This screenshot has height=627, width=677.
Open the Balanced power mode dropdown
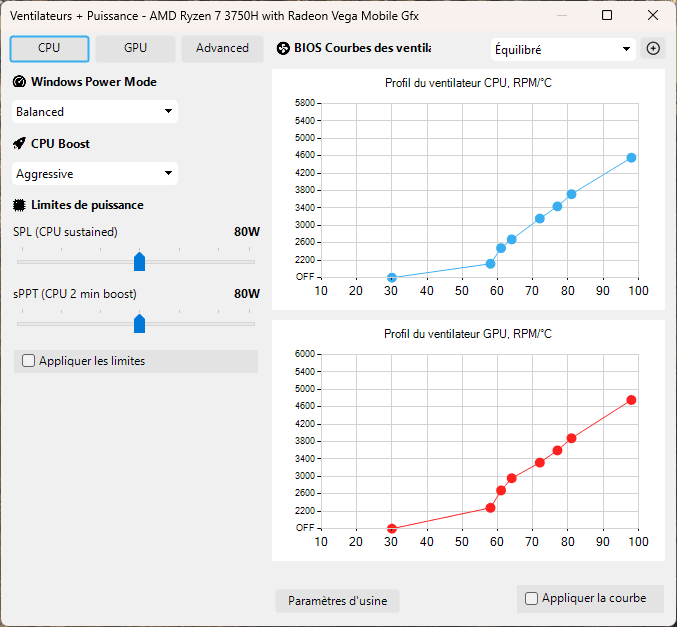click(95, 111)
